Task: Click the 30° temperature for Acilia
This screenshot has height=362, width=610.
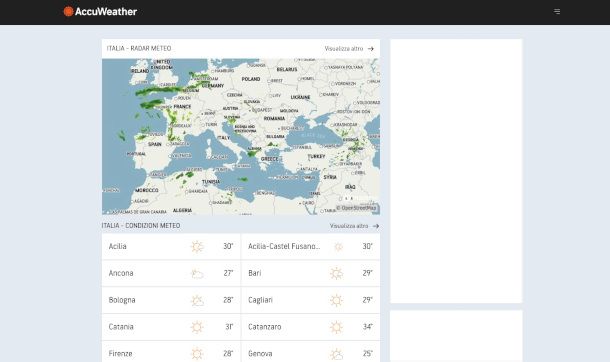Action: [x=228, y=246]
